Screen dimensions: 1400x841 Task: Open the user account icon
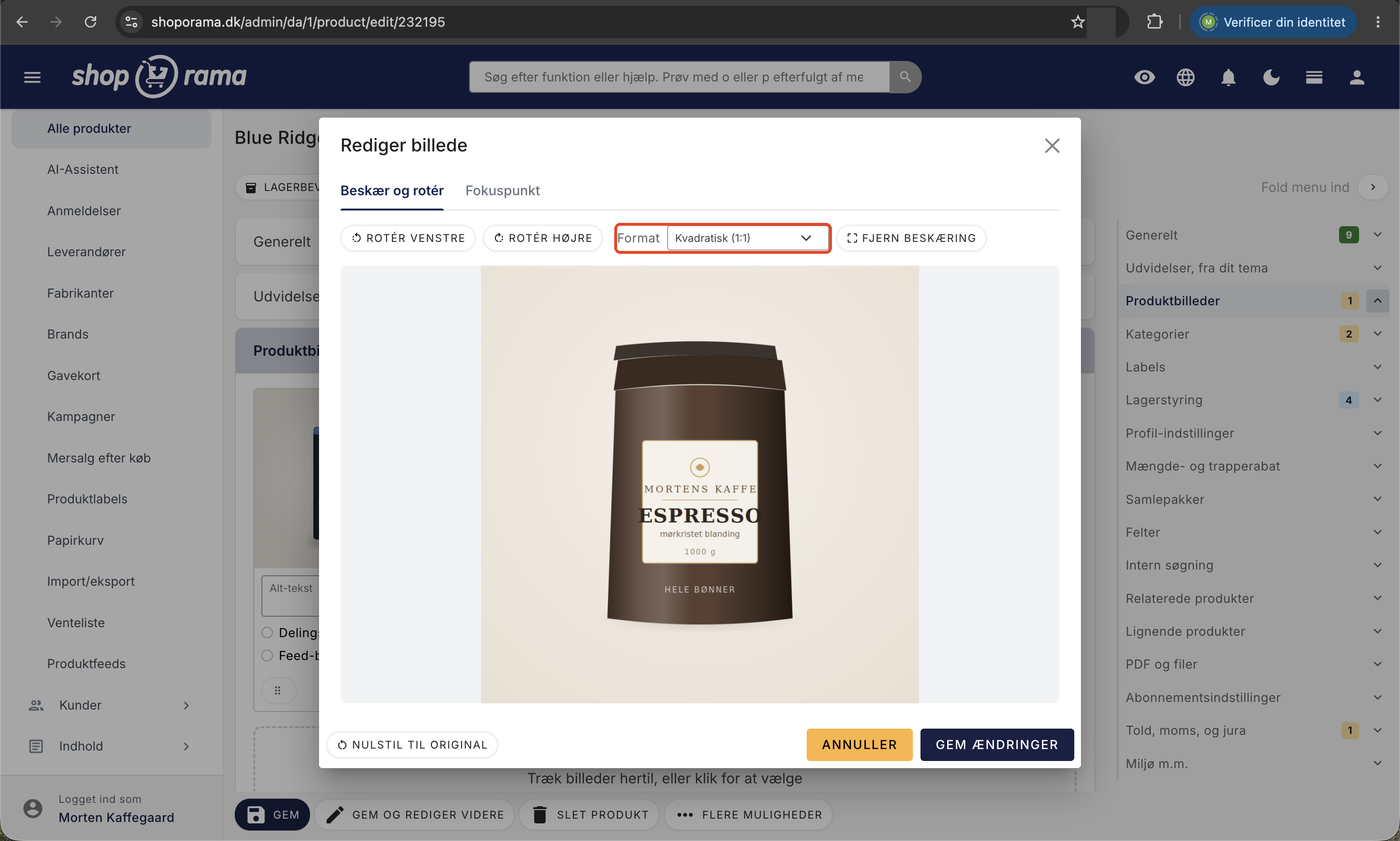[x=1357, y=77]
